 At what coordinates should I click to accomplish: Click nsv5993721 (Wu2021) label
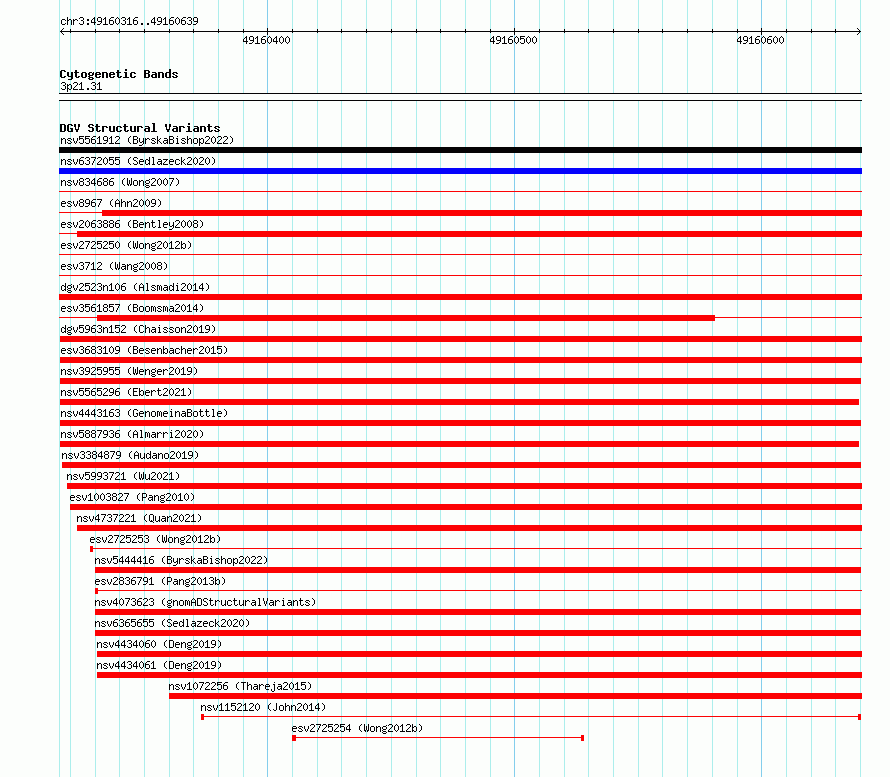123,476
